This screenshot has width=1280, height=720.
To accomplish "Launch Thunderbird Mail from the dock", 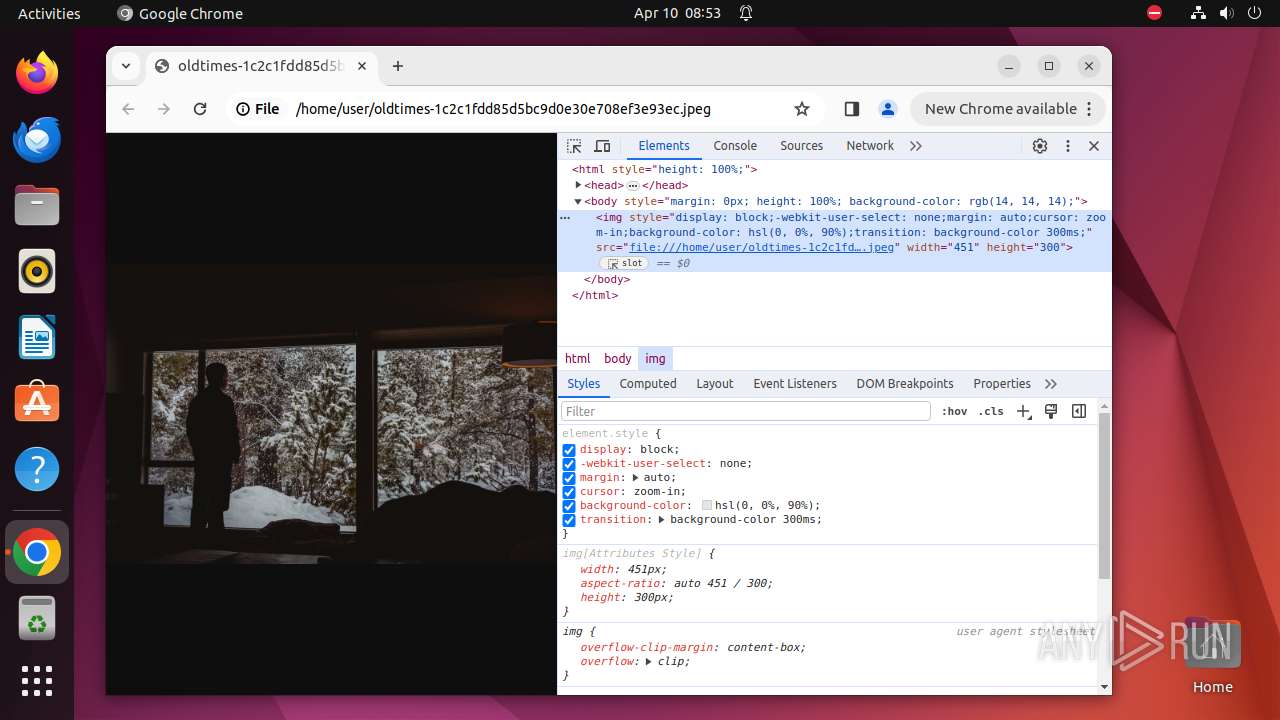I will coord(37,140).
